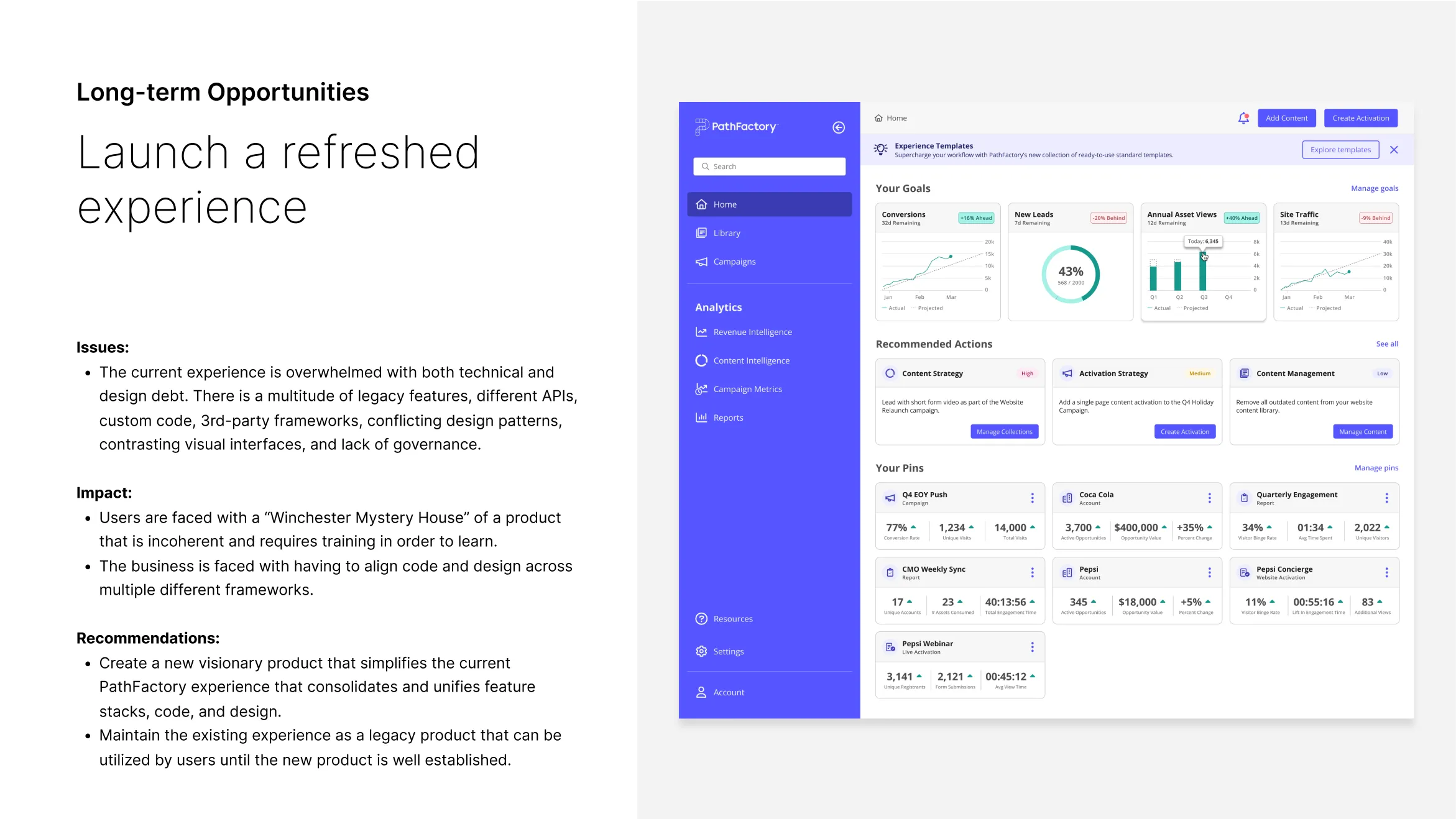Click the Library navigation icon
1456x819 pixels.
click(701, 232)
